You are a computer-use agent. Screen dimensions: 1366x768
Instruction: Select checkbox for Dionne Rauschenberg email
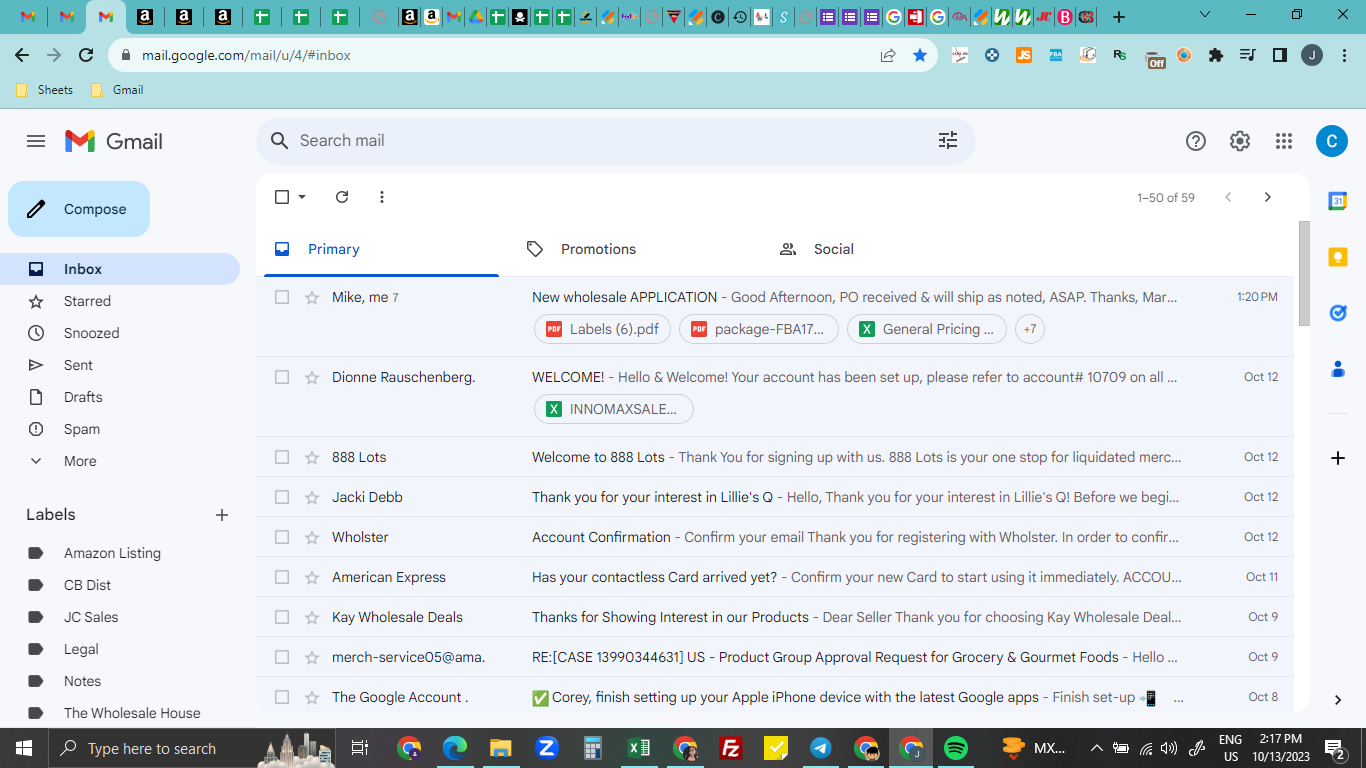[x=282, y=377]
